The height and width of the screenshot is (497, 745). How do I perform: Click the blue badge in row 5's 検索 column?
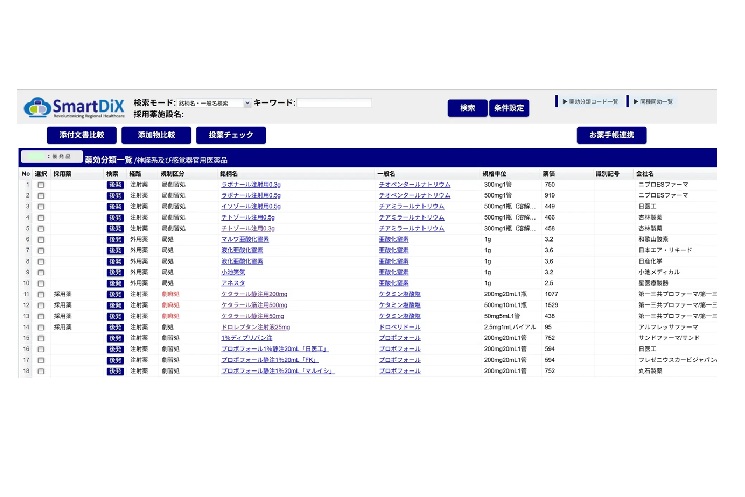115,229
